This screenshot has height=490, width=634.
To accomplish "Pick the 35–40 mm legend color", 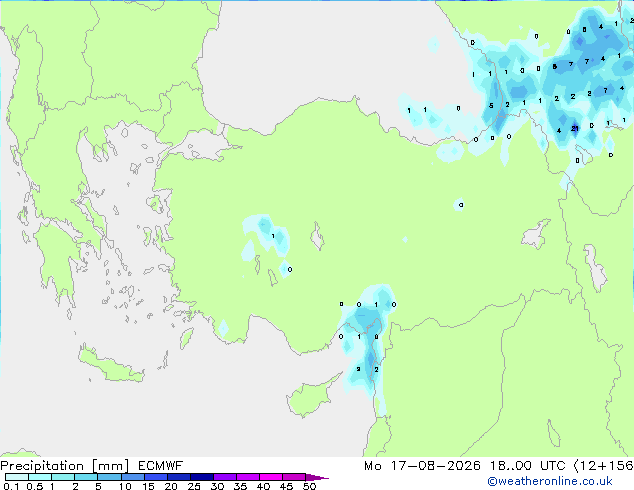I will pos(247,477).
